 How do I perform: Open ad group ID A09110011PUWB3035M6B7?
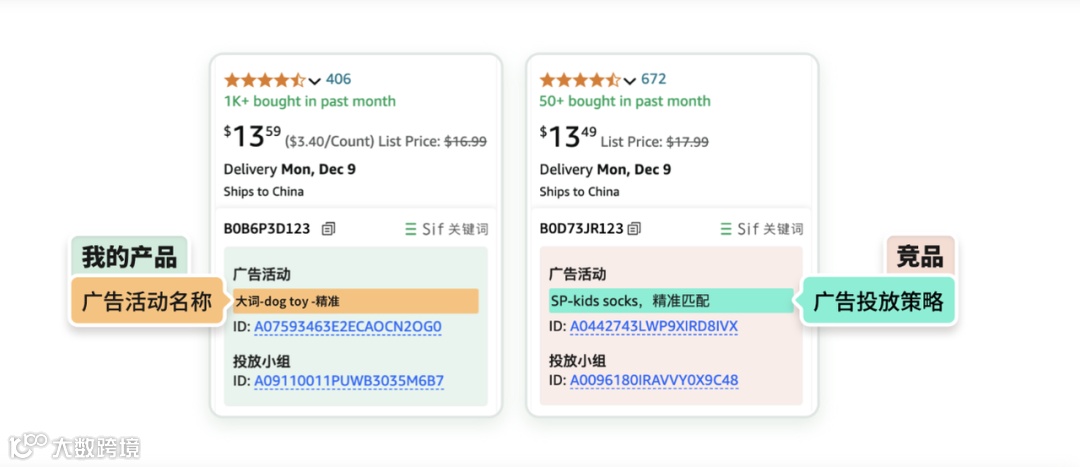click(348, 381)
